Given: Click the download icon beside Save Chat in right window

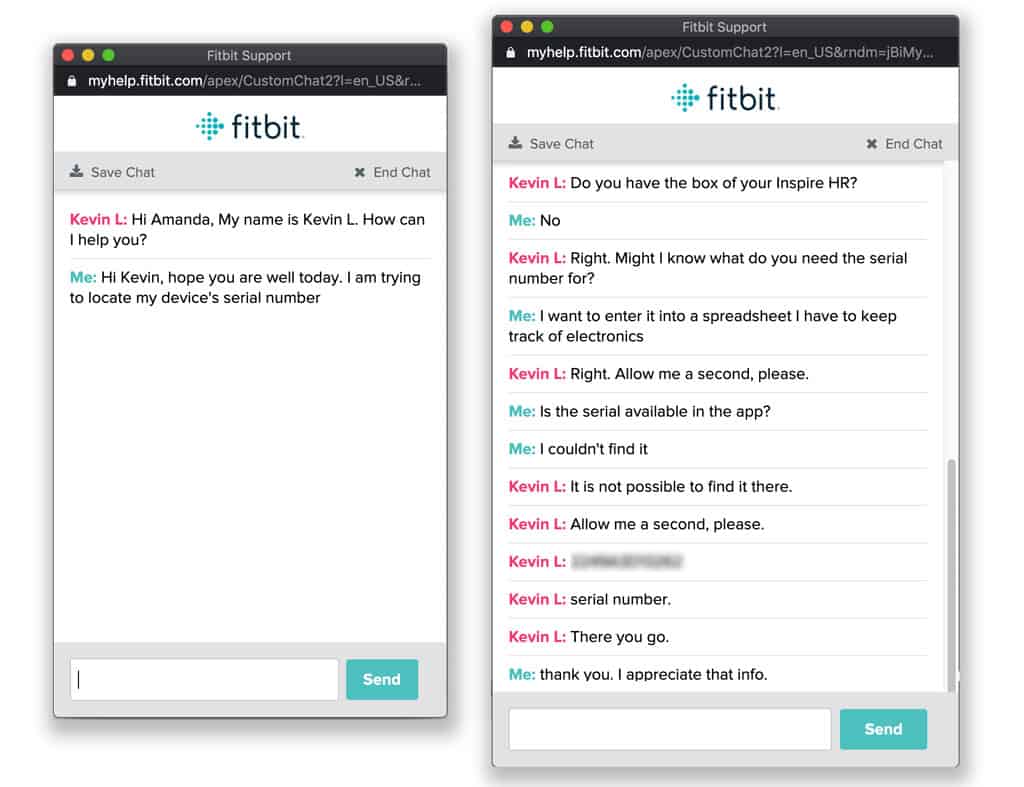Looking at the screenshot, I should 515,143.
